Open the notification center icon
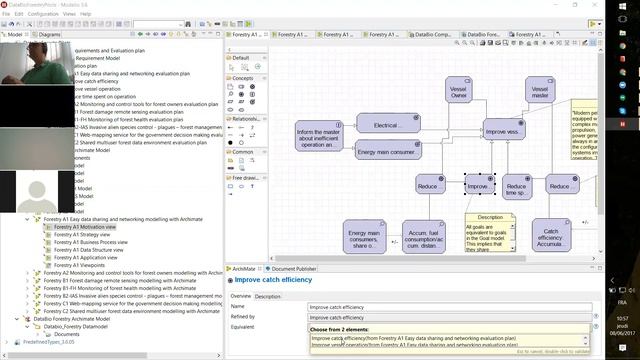The height and width of the screenshot is (360, 640). [x=622, y=347]
